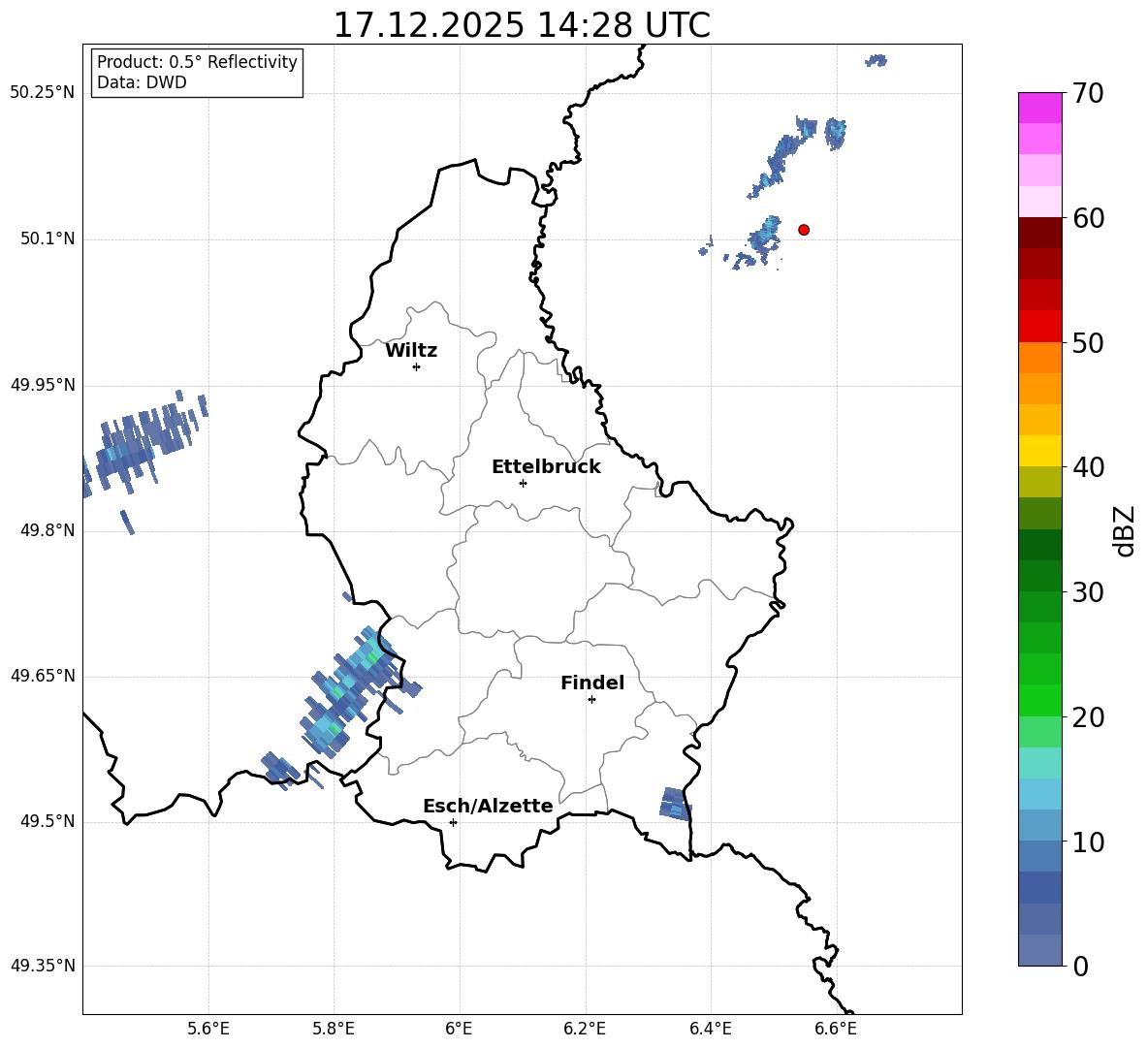
Task: Click the 49.5°N latitude label
Action: pyautogui.click(x=47, y=821)
